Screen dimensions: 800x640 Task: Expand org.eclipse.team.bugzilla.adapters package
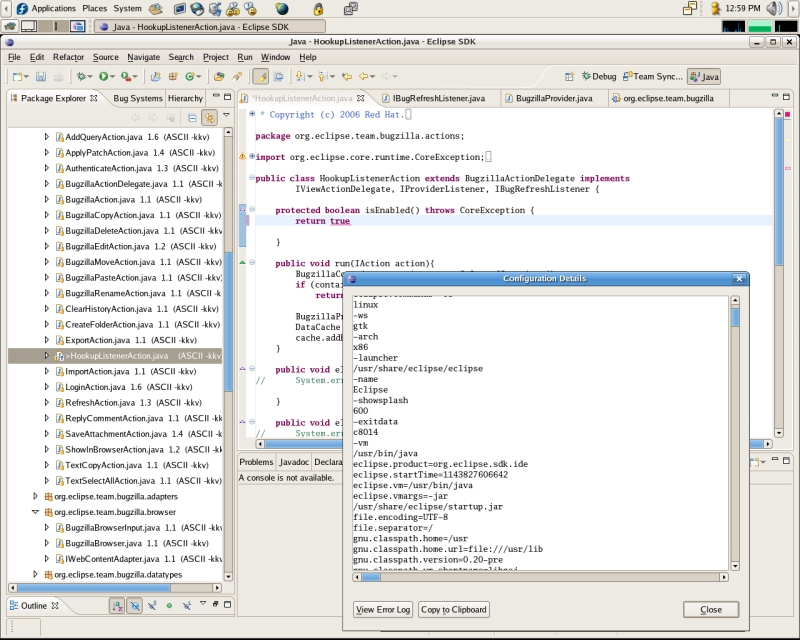pyautogui.click(x=35, y=496)
